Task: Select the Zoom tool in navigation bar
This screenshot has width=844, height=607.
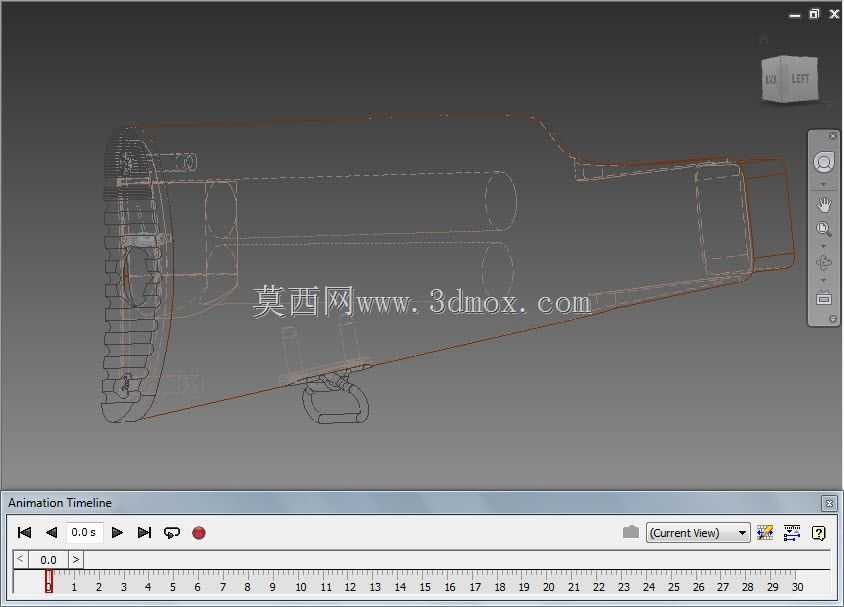Action: (x=823, y=230)
